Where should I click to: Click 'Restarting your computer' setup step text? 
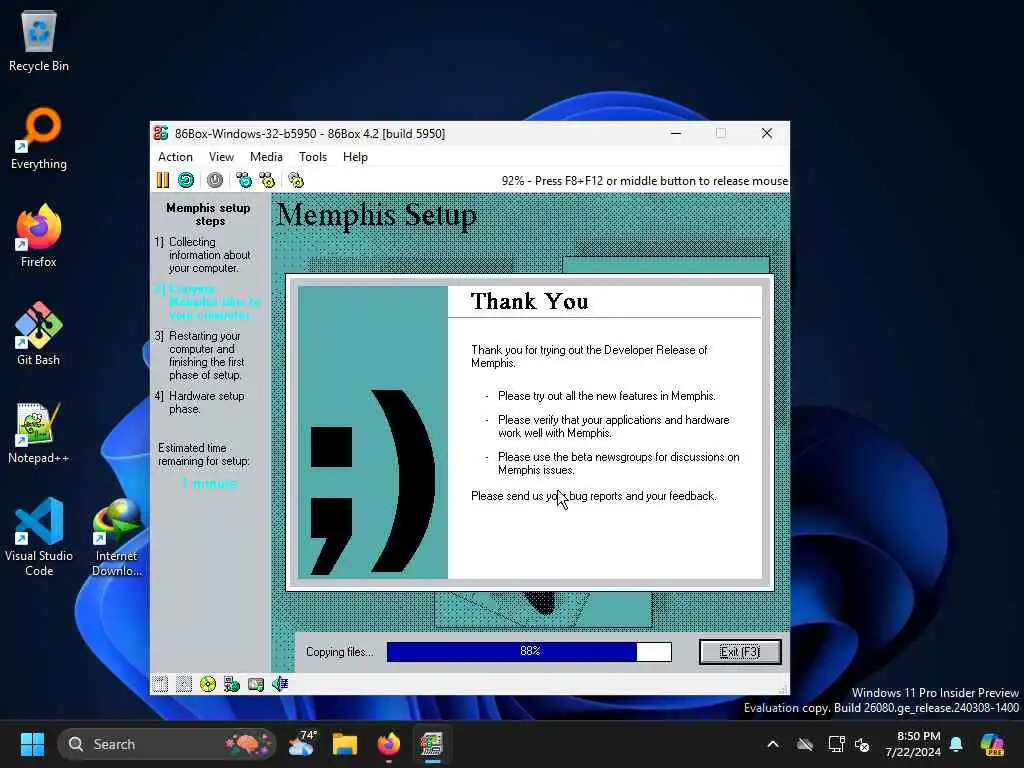tap(206, 355)
